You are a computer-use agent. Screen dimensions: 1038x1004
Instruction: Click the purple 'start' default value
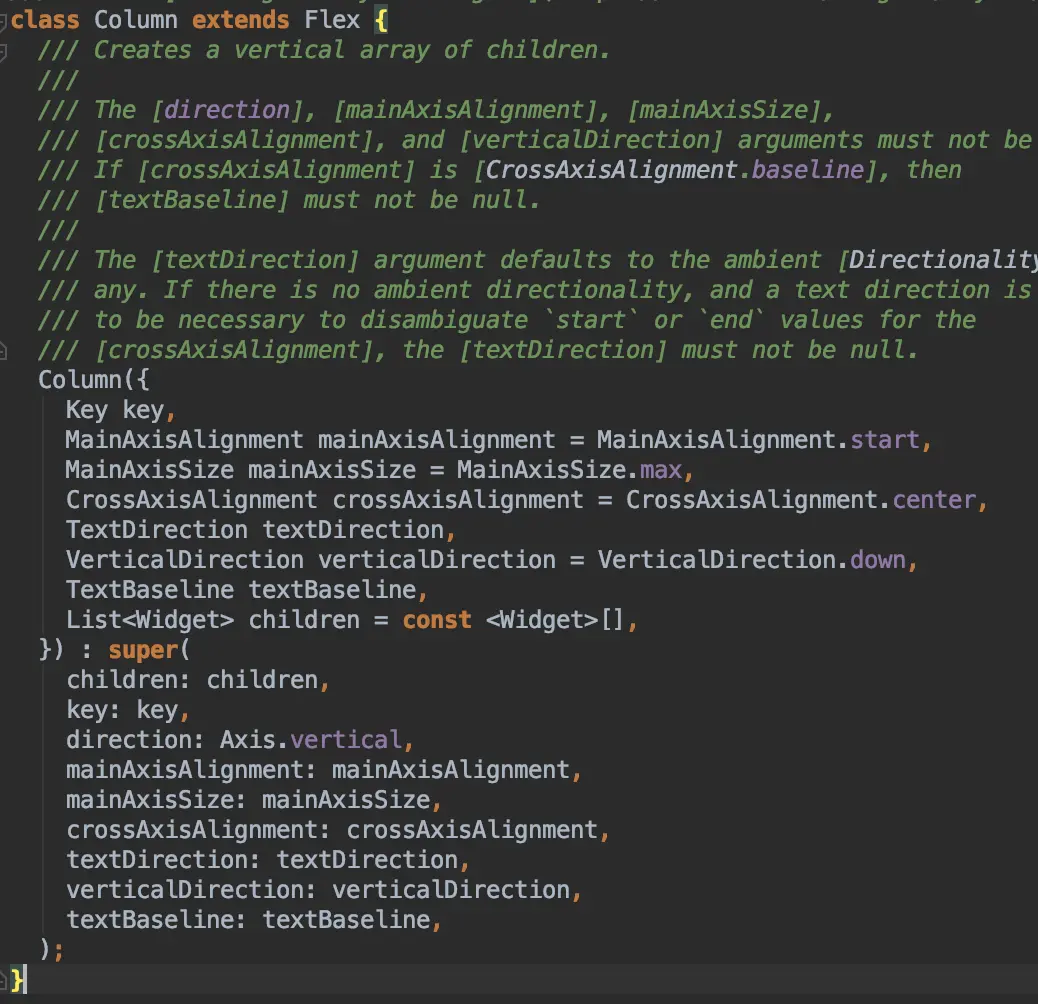tap(884, 440)
